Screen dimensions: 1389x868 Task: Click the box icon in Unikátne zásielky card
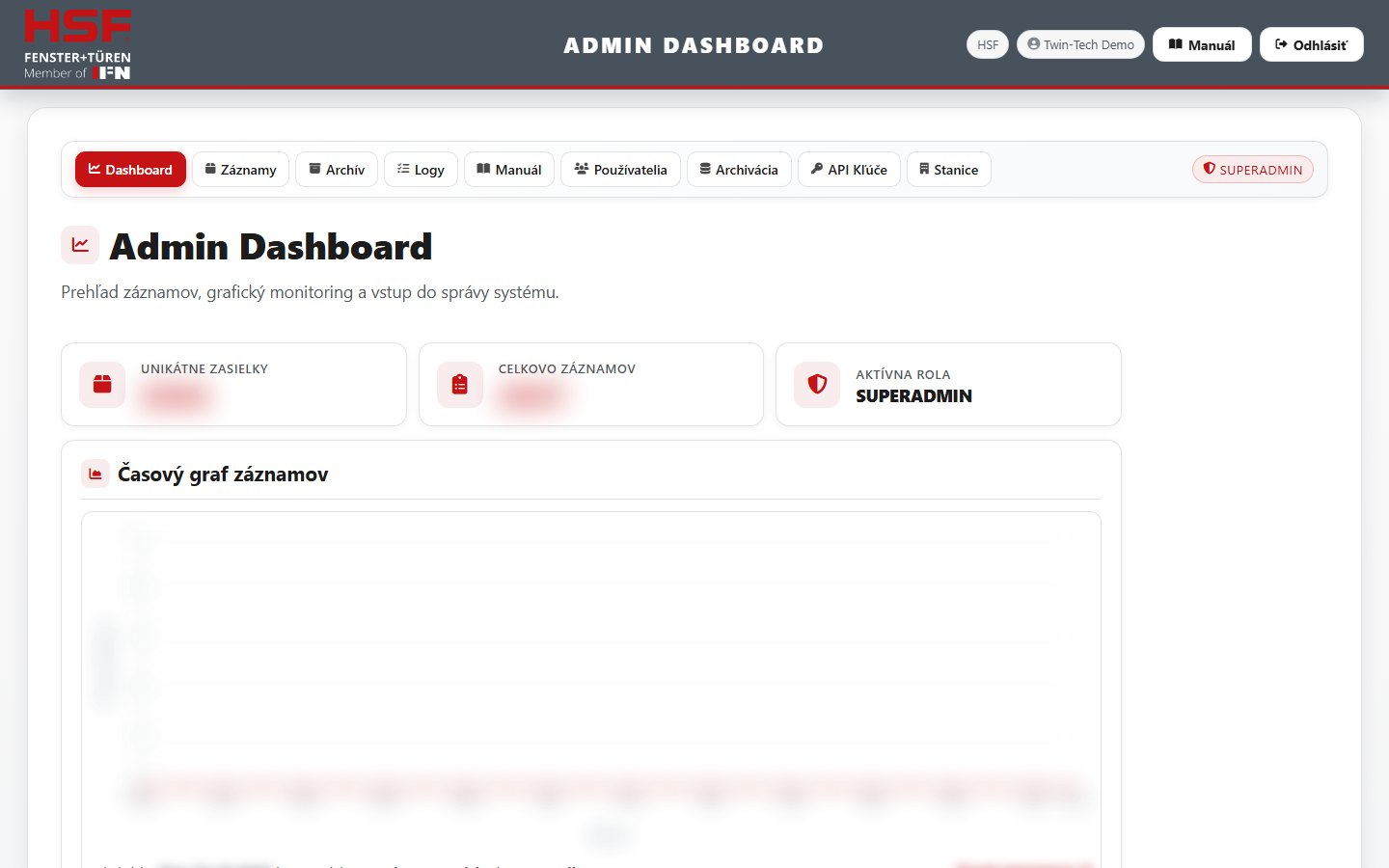(x=102, y=384)
